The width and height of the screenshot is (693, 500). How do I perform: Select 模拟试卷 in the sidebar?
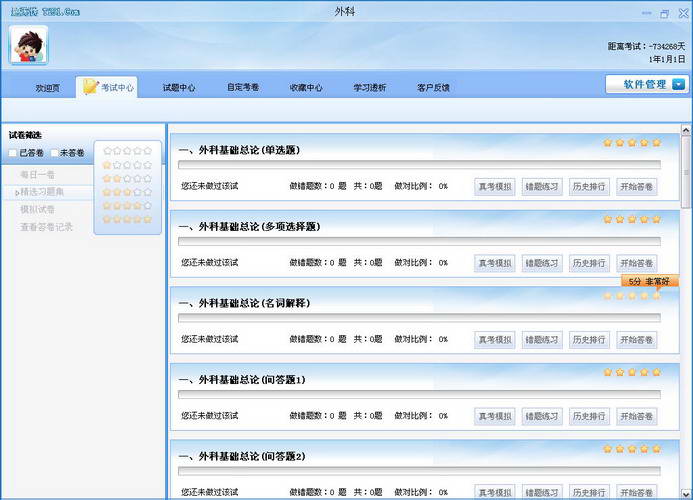[x=38, y=209]
